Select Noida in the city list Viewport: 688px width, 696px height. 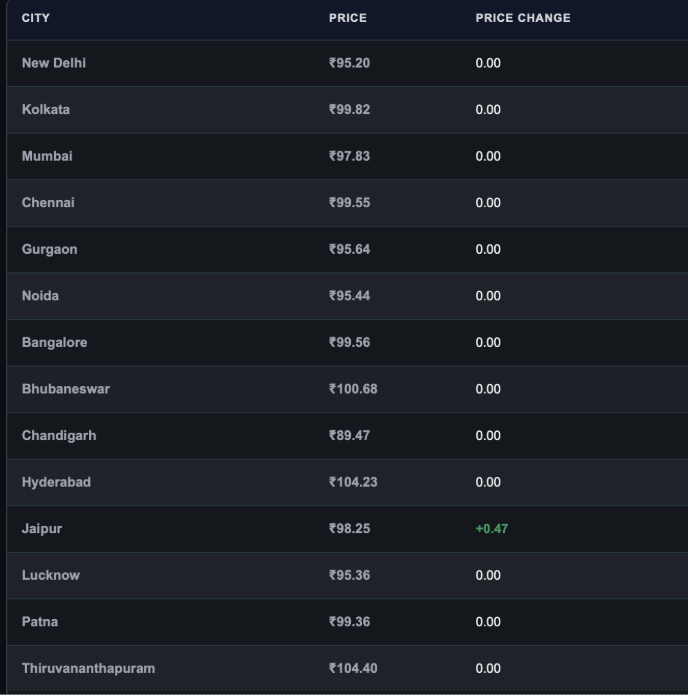click(40, 296)
